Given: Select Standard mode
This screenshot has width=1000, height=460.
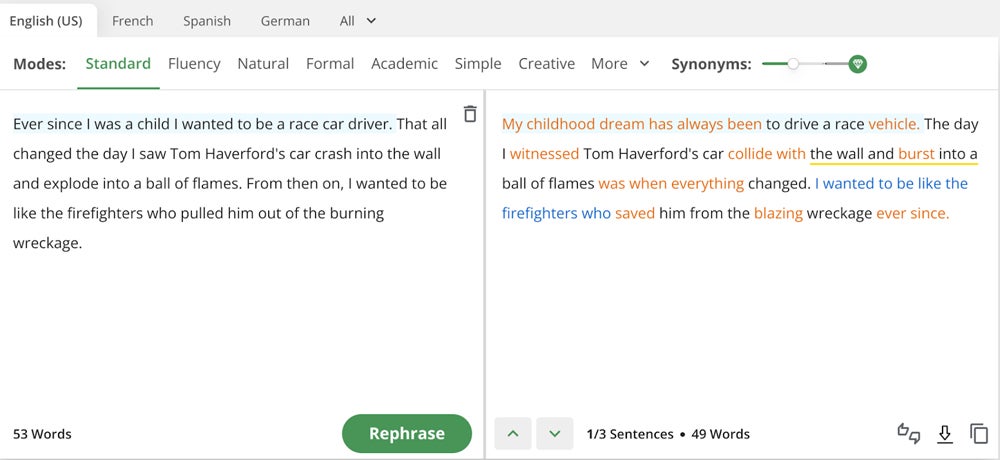Looking at the screenshot, I should tap(118, 64).
